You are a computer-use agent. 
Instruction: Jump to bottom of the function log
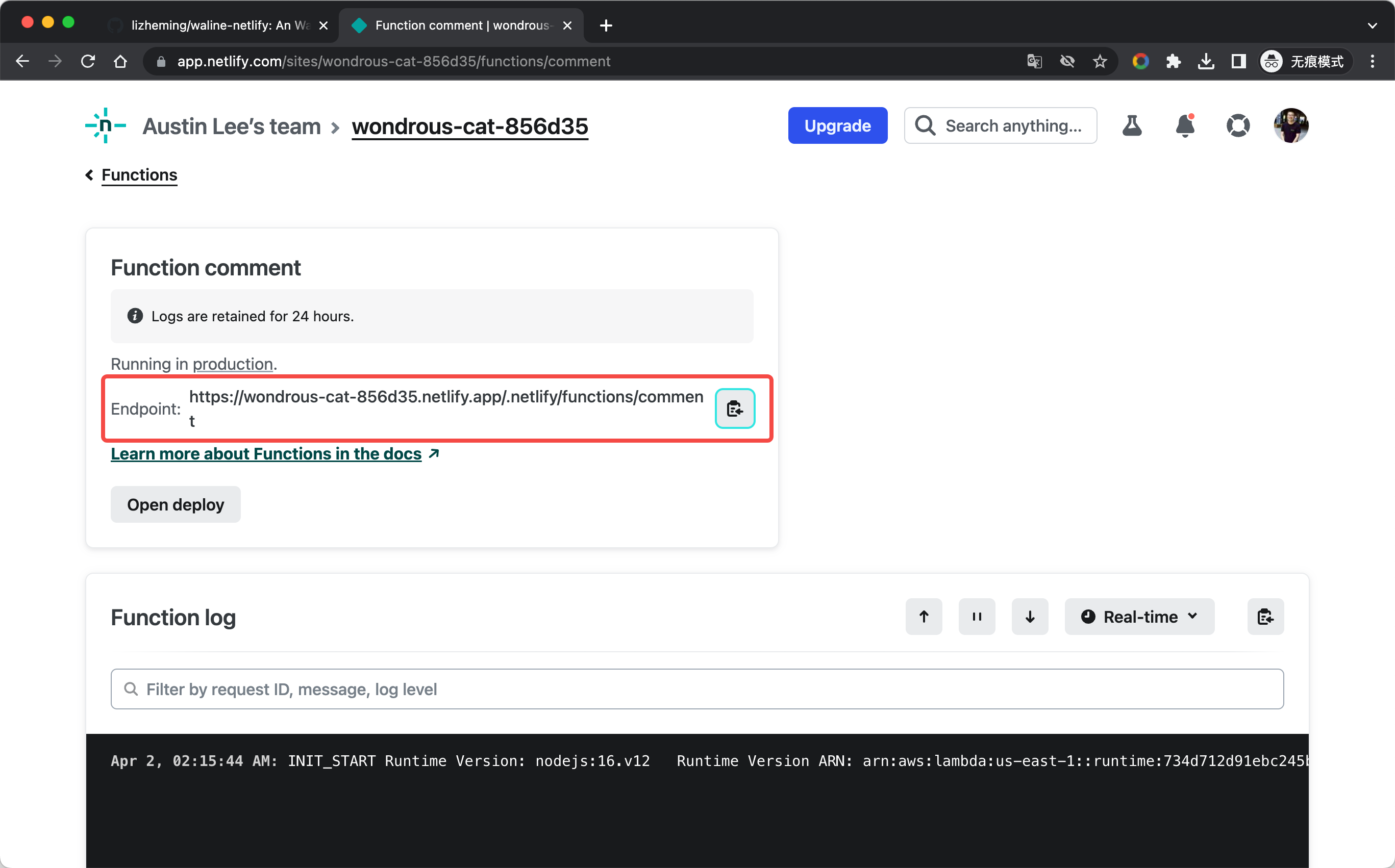(x=1029, y=617)
